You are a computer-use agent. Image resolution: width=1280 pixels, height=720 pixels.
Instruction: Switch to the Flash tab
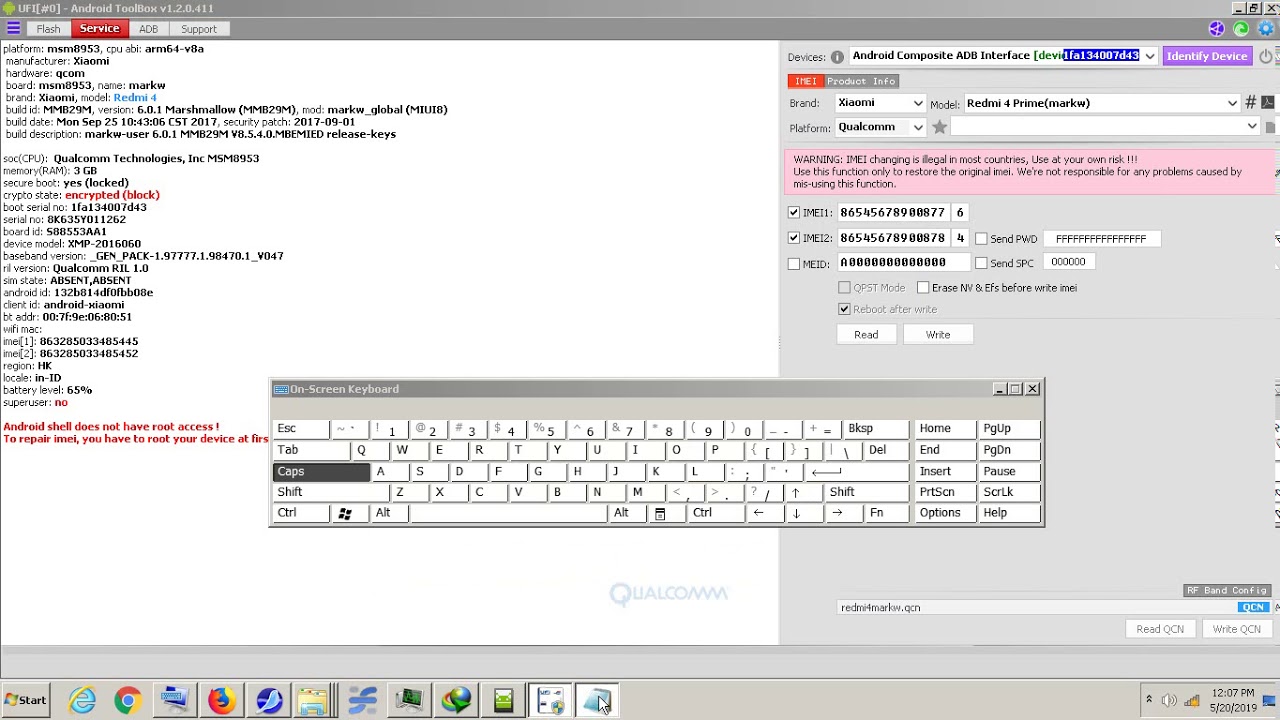[48, 29]
